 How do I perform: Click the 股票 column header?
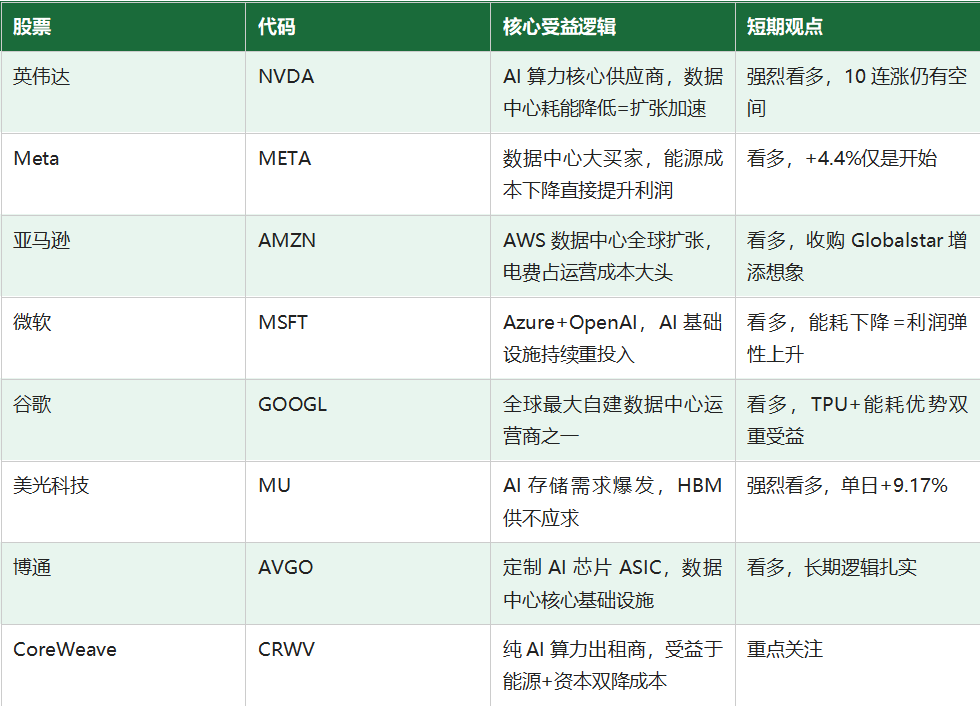123,26
